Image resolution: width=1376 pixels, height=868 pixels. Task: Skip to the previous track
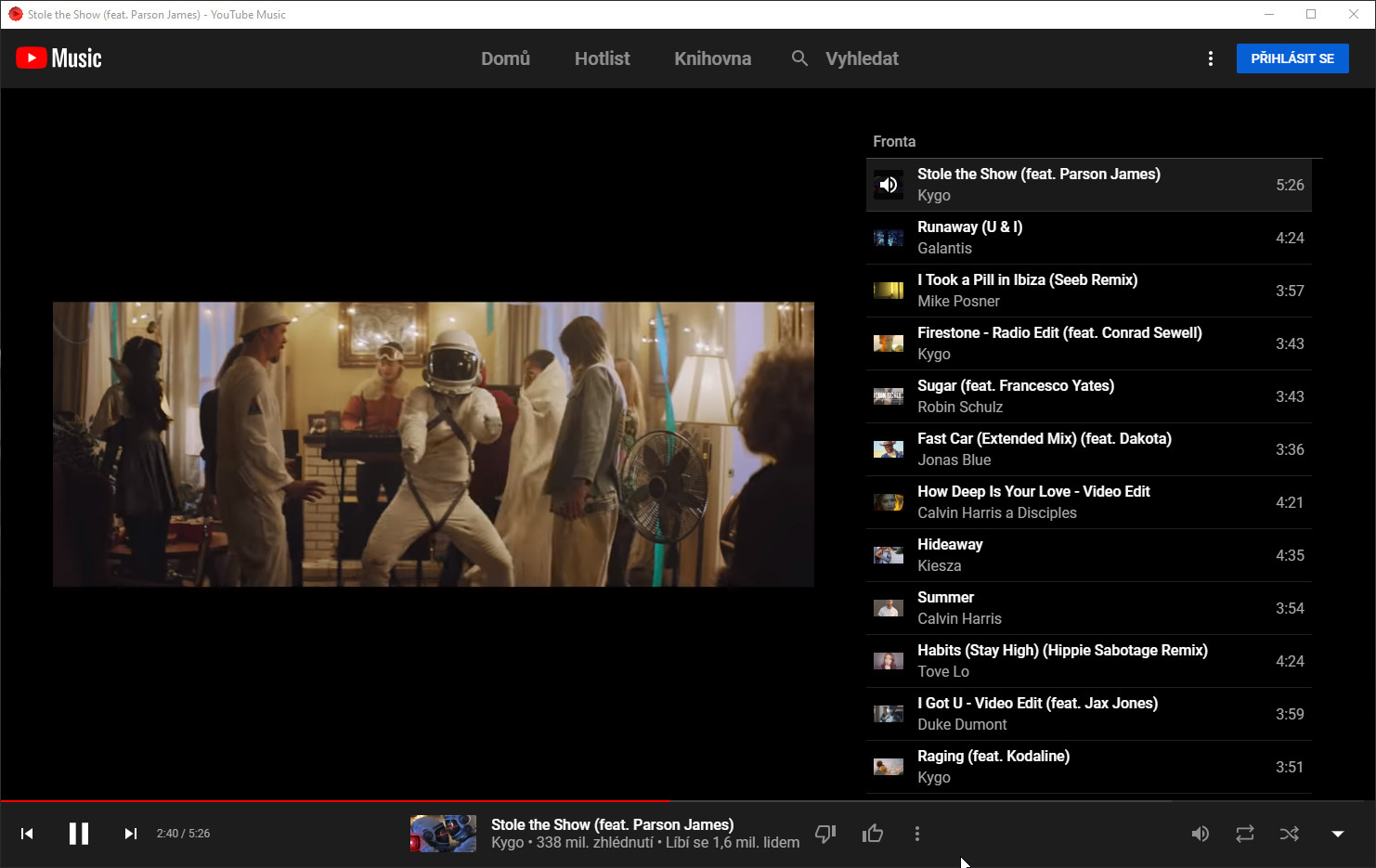click(x=27, y=834)
